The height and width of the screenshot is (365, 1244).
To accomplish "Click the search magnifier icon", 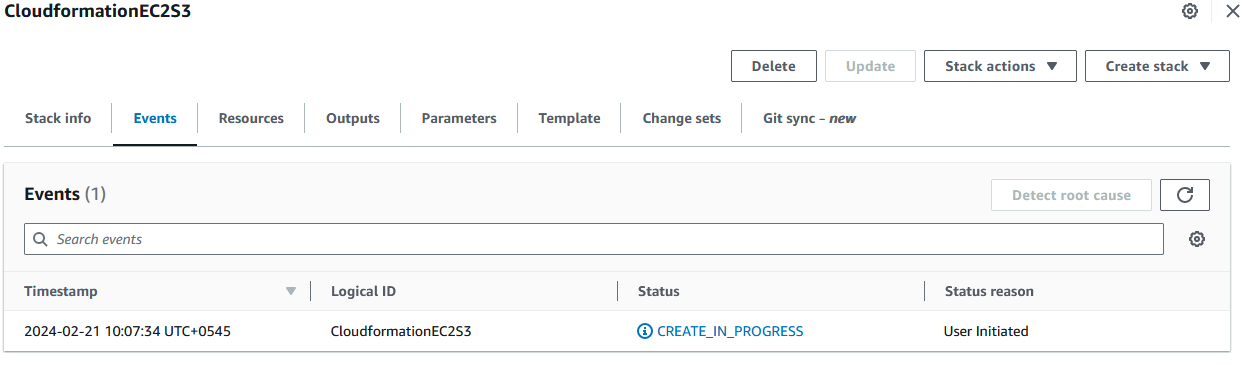I will [41, 239].
